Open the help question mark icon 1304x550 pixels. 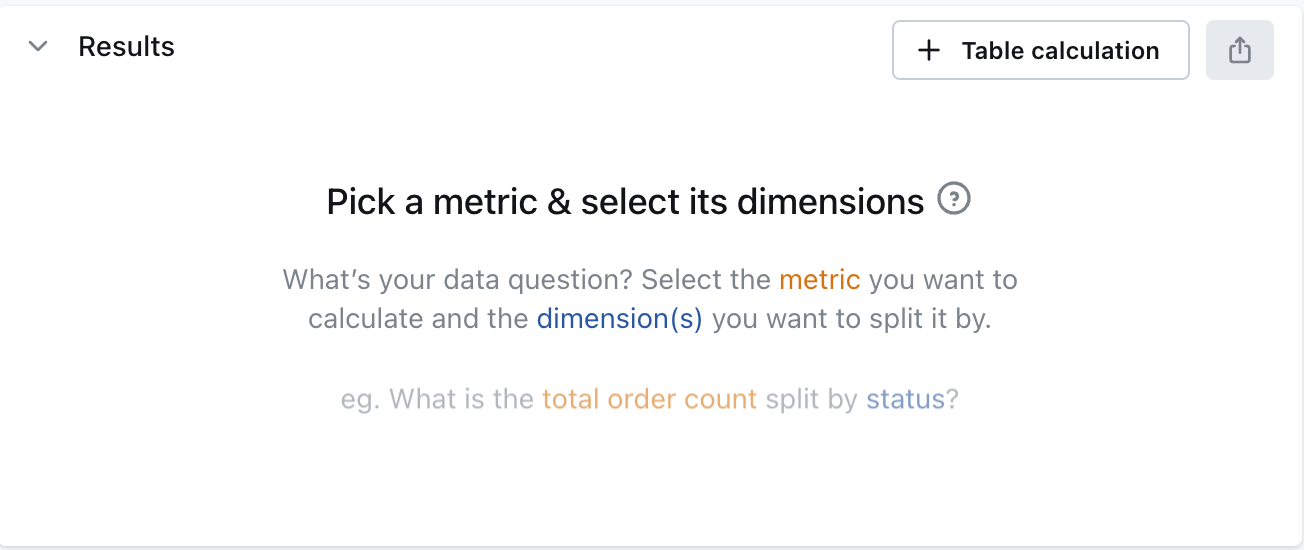954,200
